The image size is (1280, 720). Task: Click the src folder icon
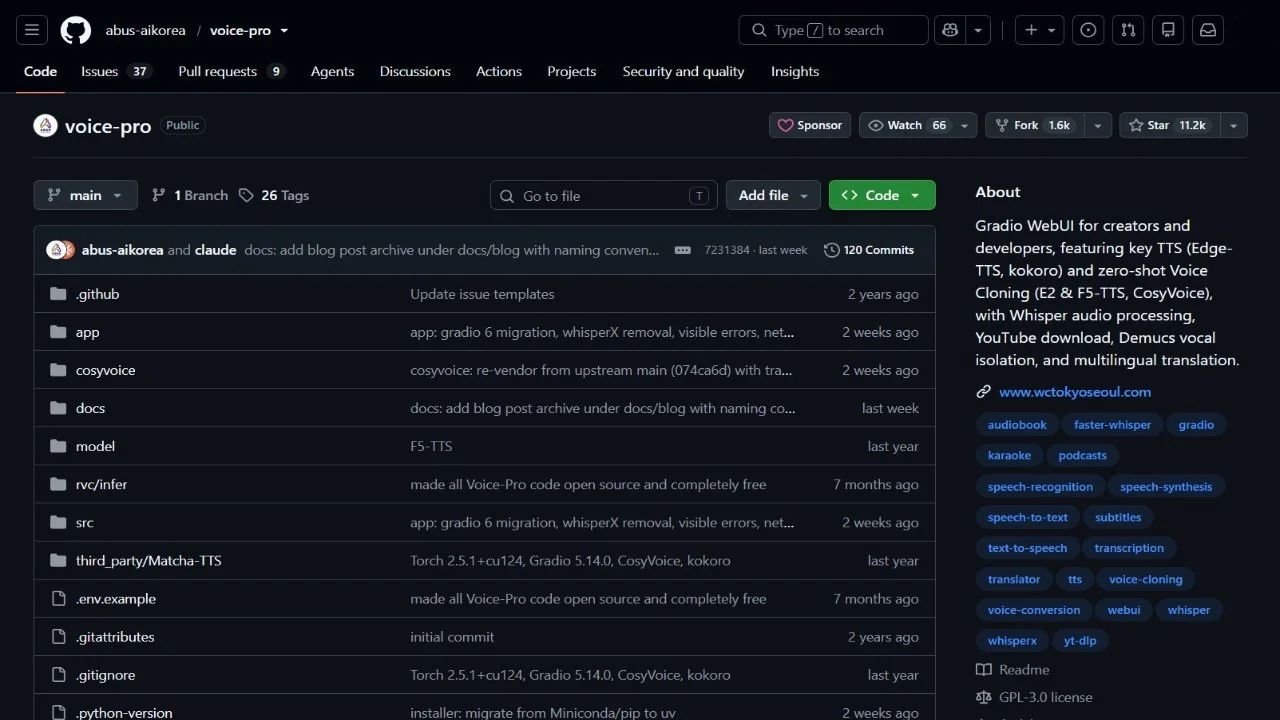(x=57, y=522)
